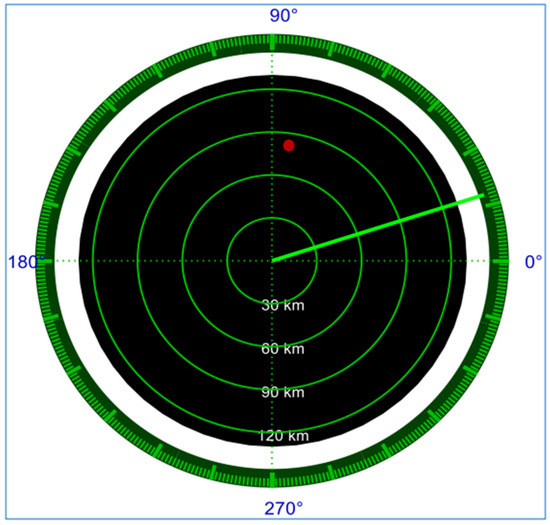Click the 0° bearing label

(x=533, y=262)
